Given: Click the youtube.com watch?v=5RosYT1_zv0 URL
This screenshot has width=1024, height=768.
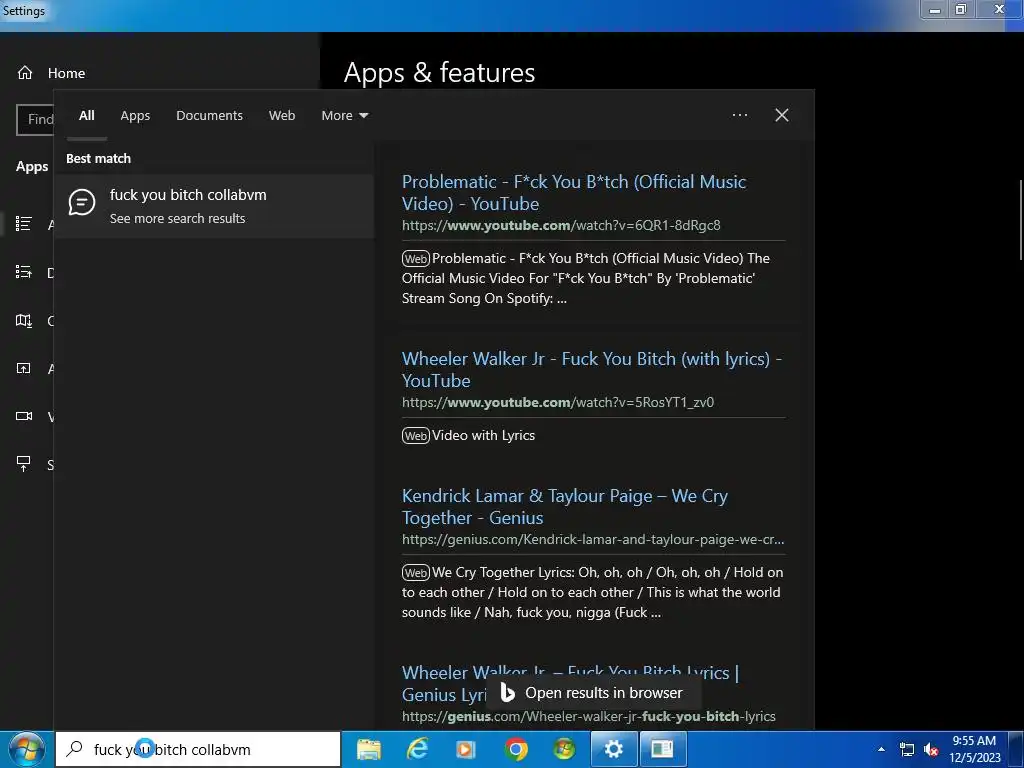Looking at the screenshot, I should (x=558, y=402).
